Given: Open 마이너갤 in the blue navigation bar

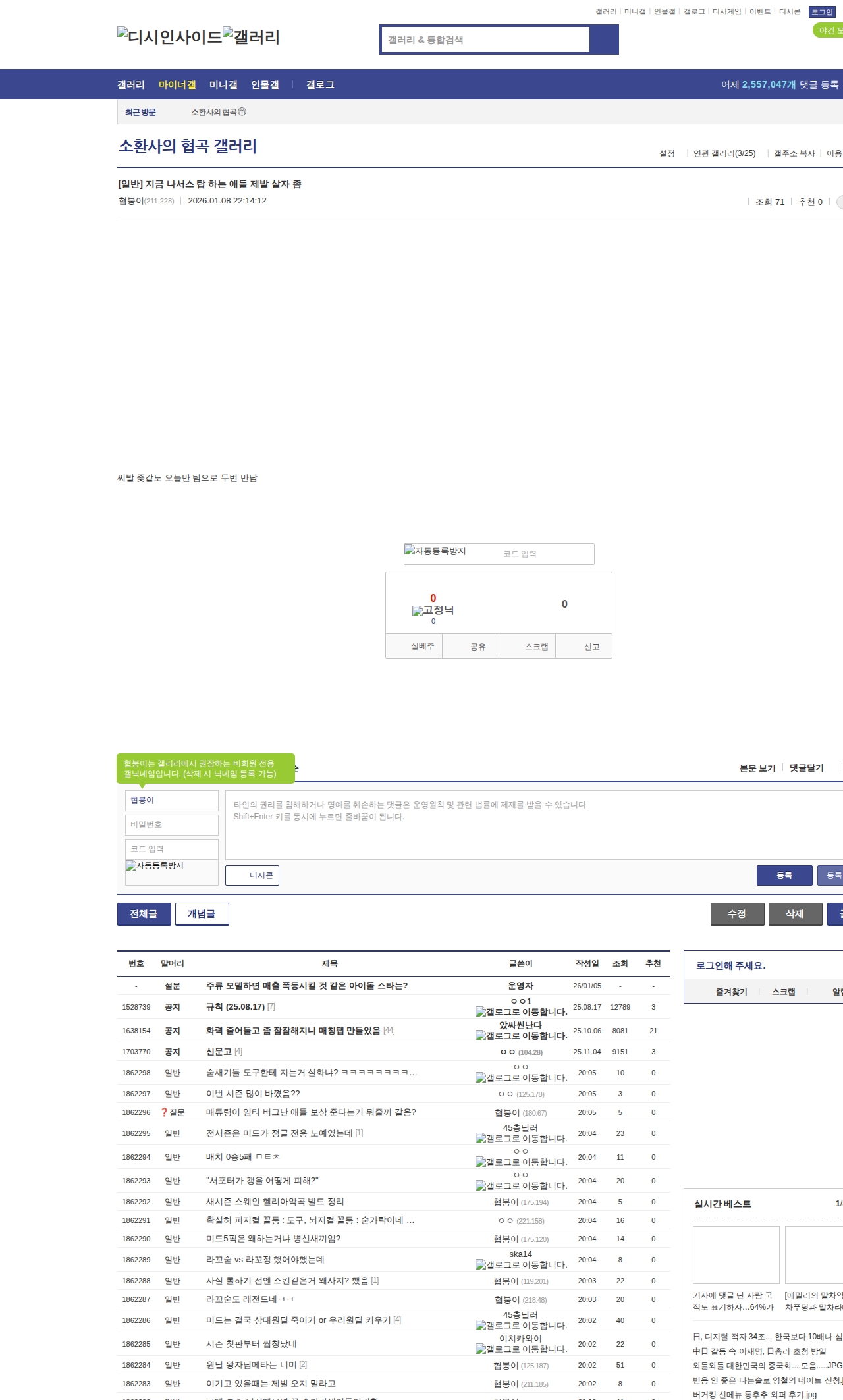Looking at the screenshot, I should pyautogui.click(x=177, y=84).
